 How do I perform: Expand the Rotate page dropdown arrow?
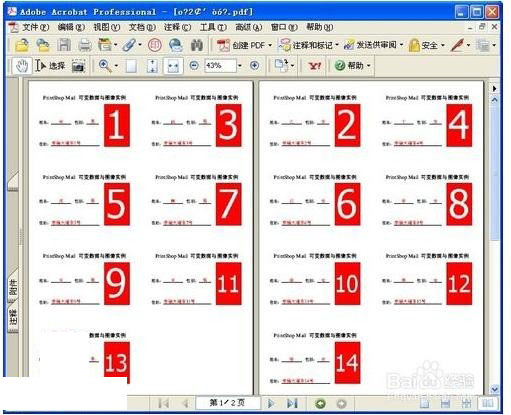point(292,65)
